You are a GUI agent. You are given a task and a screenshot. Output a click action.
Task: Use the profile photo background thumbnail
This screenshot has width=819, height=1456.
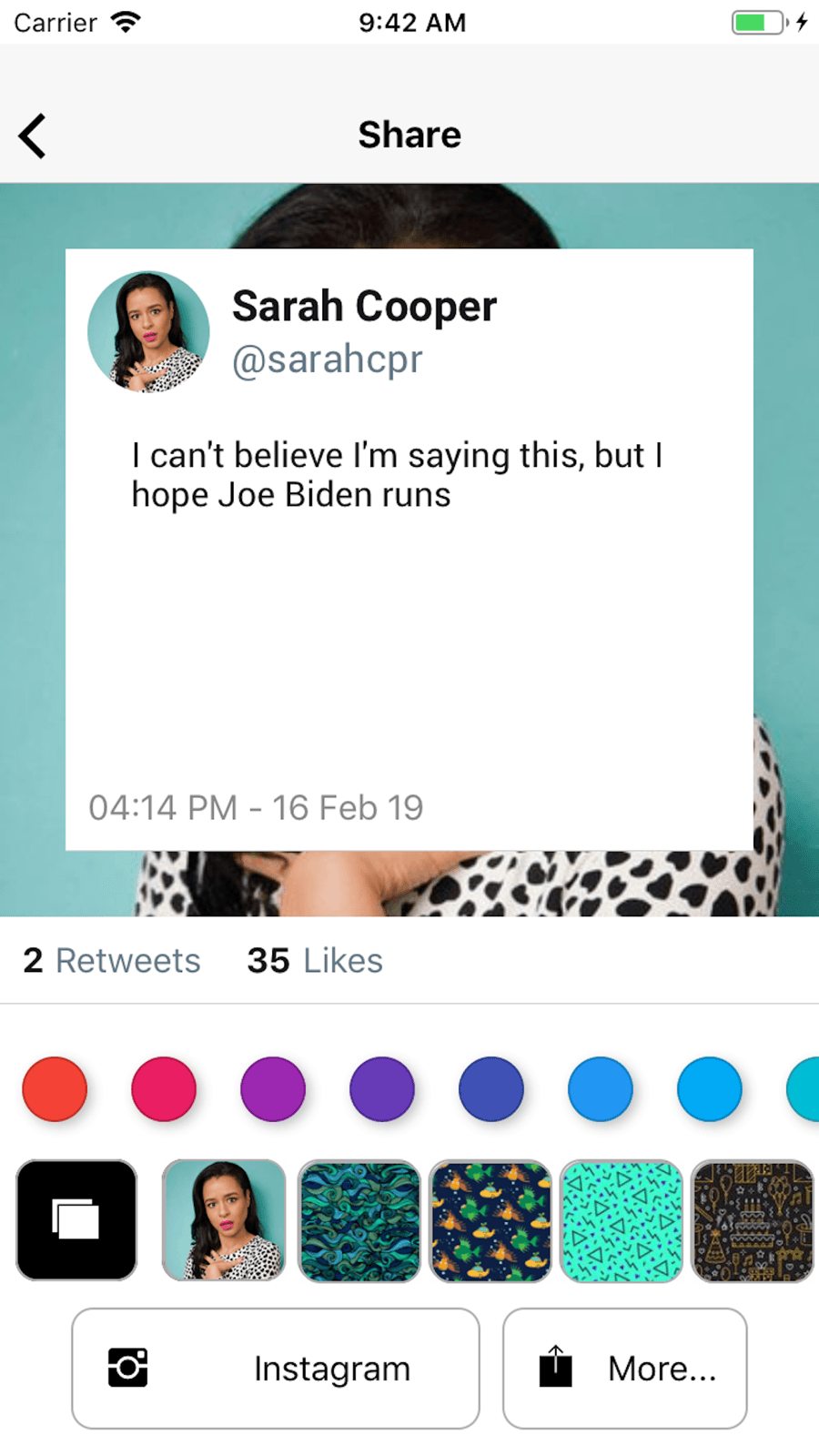pos(224,1219)
